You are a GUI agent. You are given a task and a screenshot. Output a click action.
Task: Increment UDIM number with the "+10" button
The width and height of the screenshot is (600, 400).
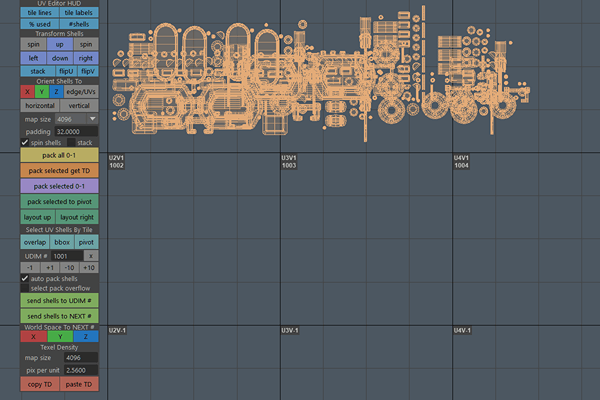pyautogui.click(x=89, y=268)
